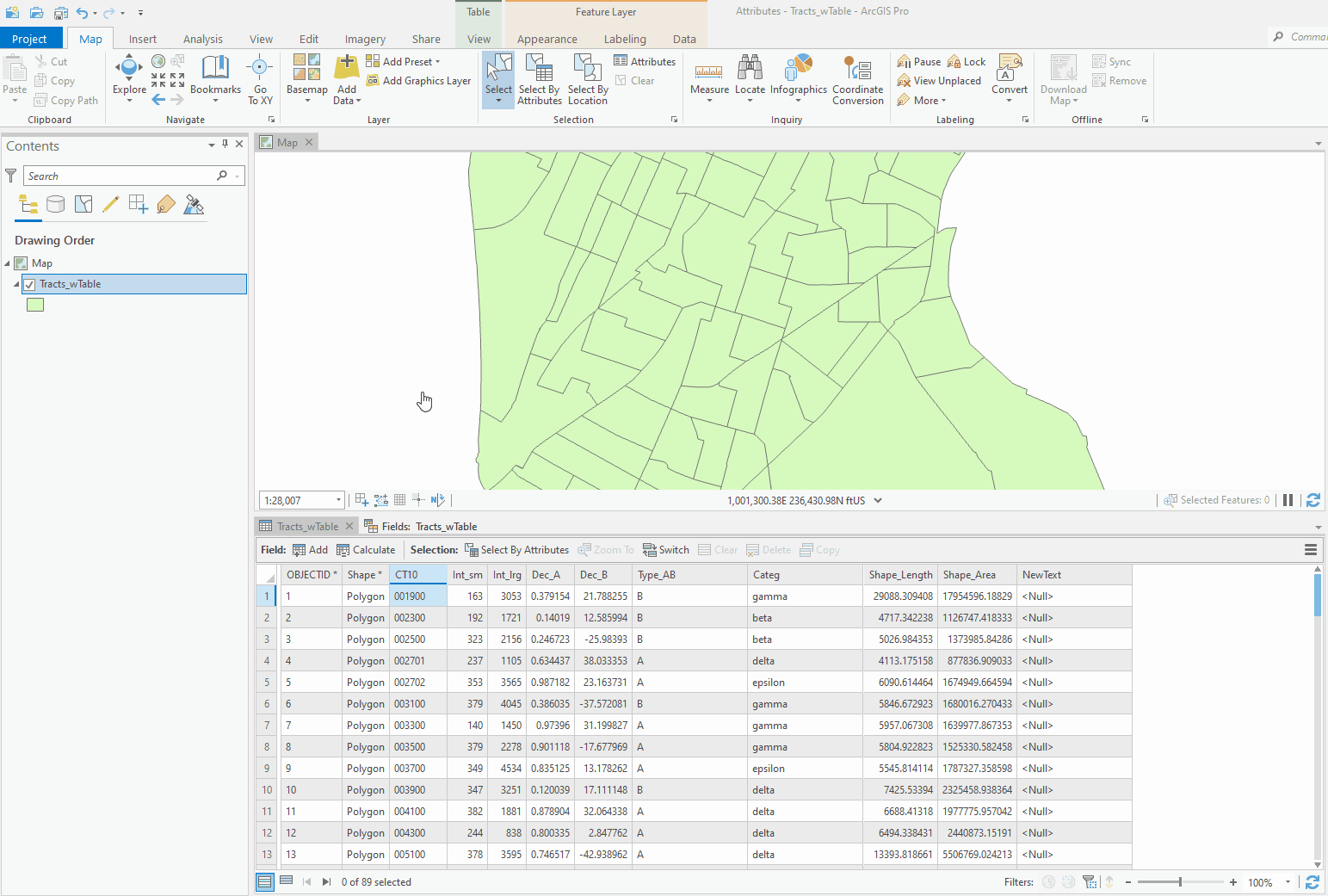Switch to the Insert ribbon tab
1328x896 pixels.
(143, 39)
